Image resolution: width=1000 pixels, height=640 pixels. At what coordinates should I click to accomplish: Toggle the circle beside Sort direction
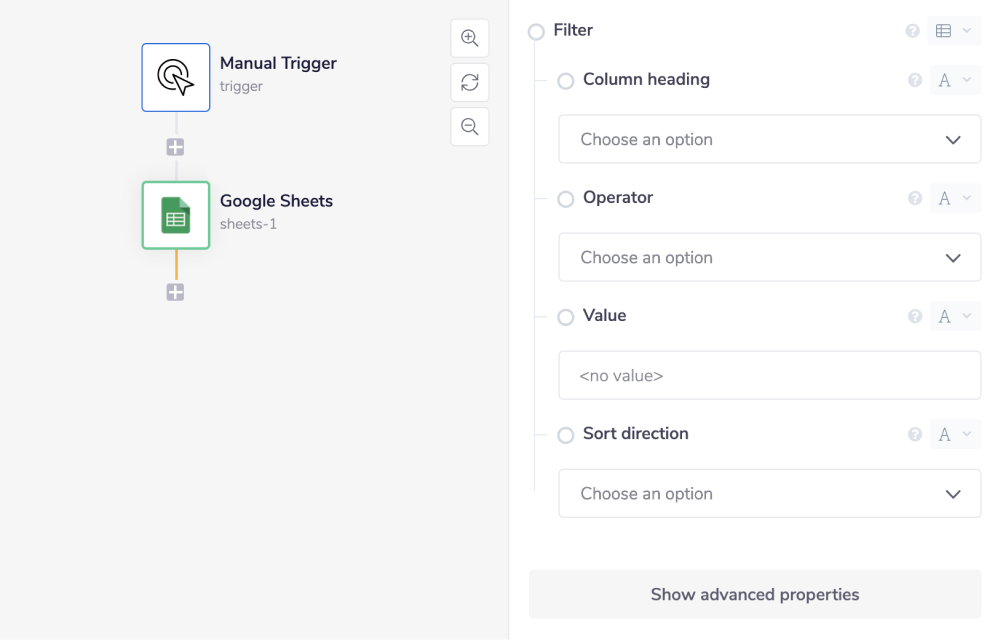pos(565,434)
